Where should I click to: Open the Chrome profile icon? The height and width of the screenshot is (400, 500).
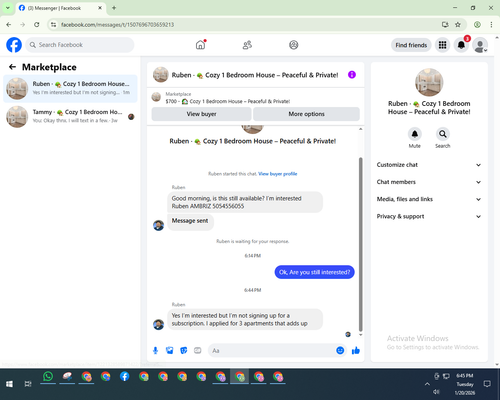pos(477,25)
